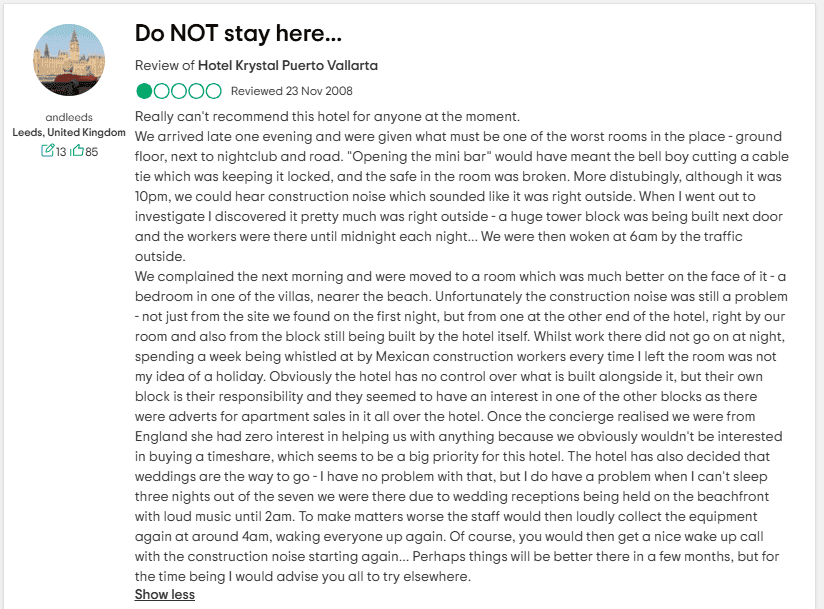The width and height of the screenshot is (824, 609).
Task: Click the "Review of" label text
Action: (164, 65)
